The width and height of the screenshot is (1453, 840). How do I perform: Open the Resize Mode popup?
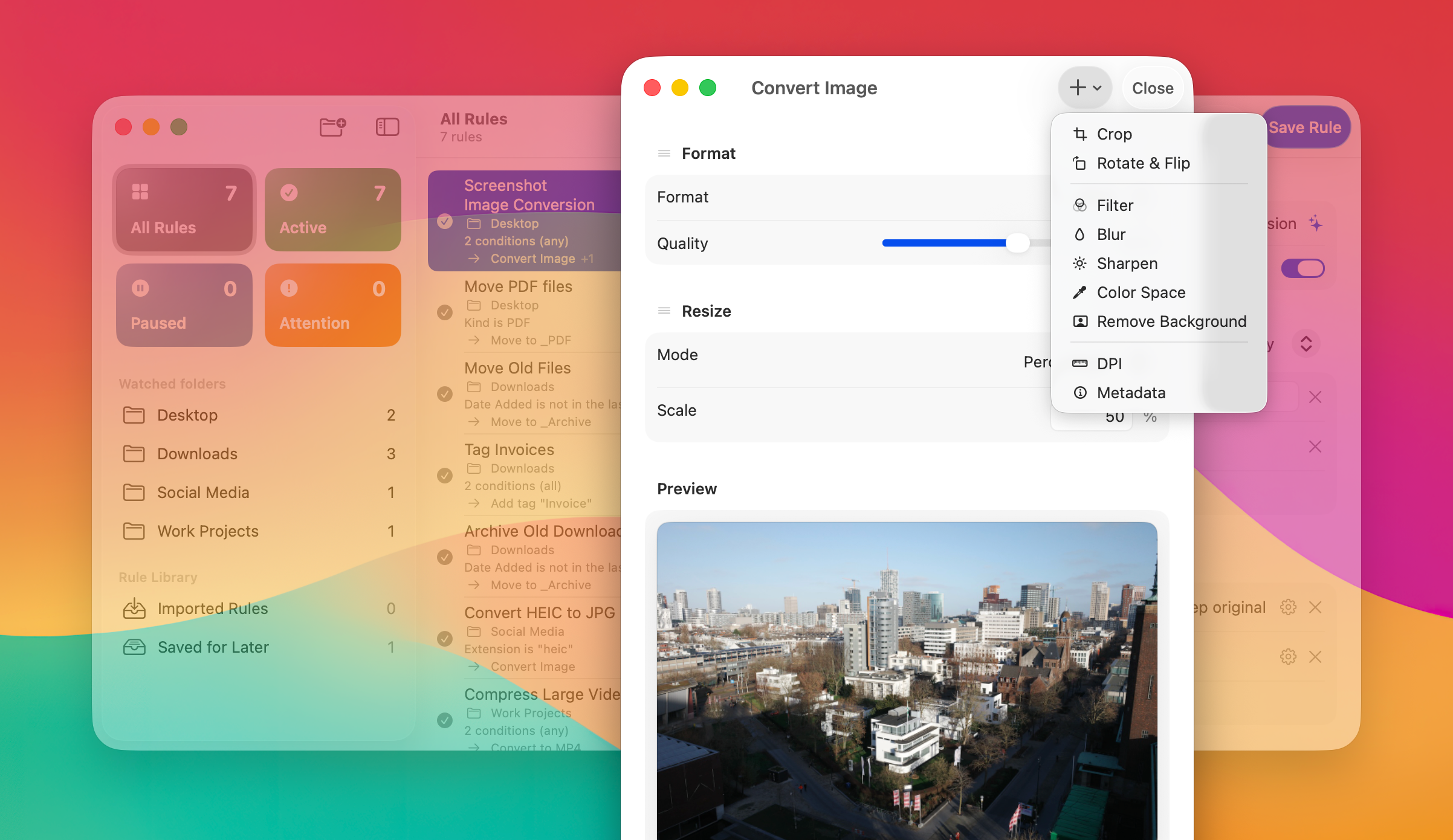click(1036, 361)
